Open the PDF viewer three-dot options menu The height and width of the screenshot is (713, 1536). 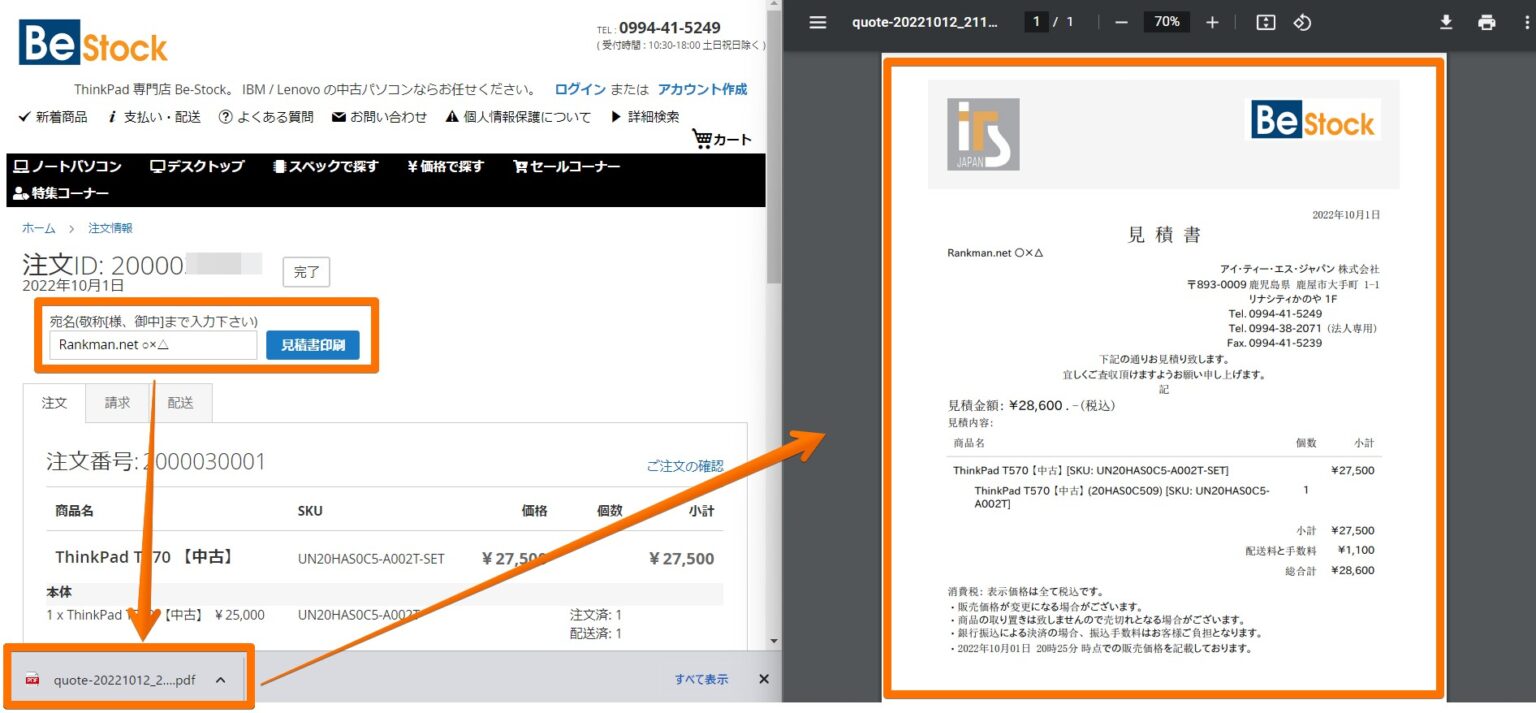[1523, 22]
